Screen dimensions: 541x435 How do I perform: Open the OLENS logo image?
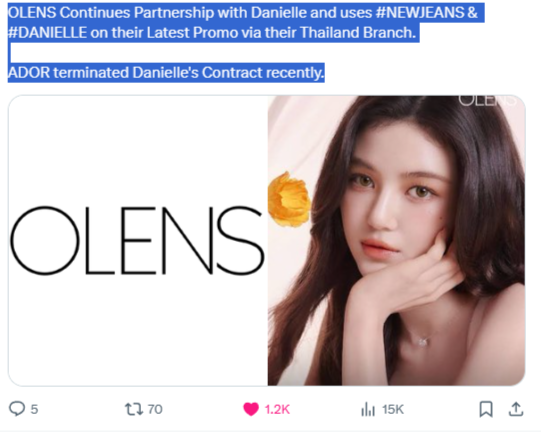point(138,240)
